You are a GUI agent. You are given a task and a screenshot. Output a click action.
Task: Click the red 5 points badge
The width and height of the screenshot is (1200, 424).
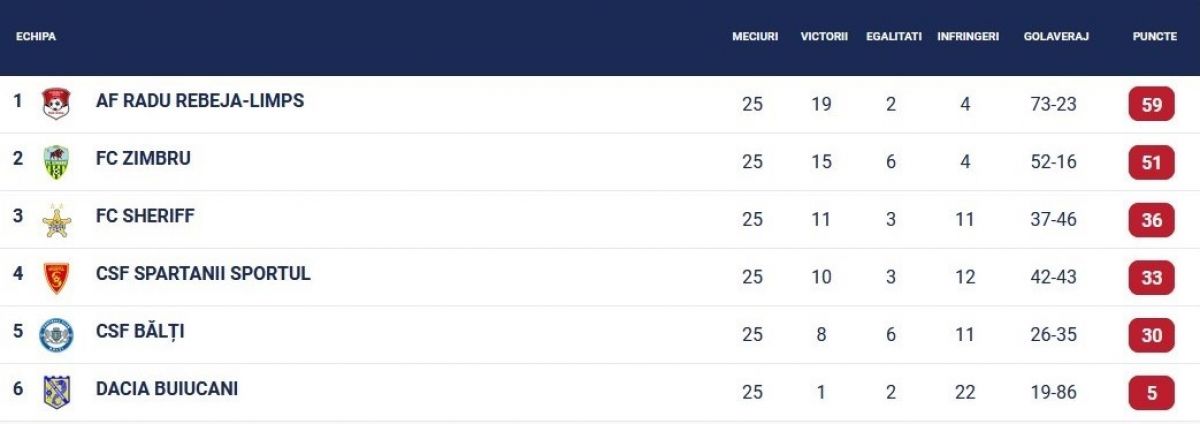tap(1151, 393)
